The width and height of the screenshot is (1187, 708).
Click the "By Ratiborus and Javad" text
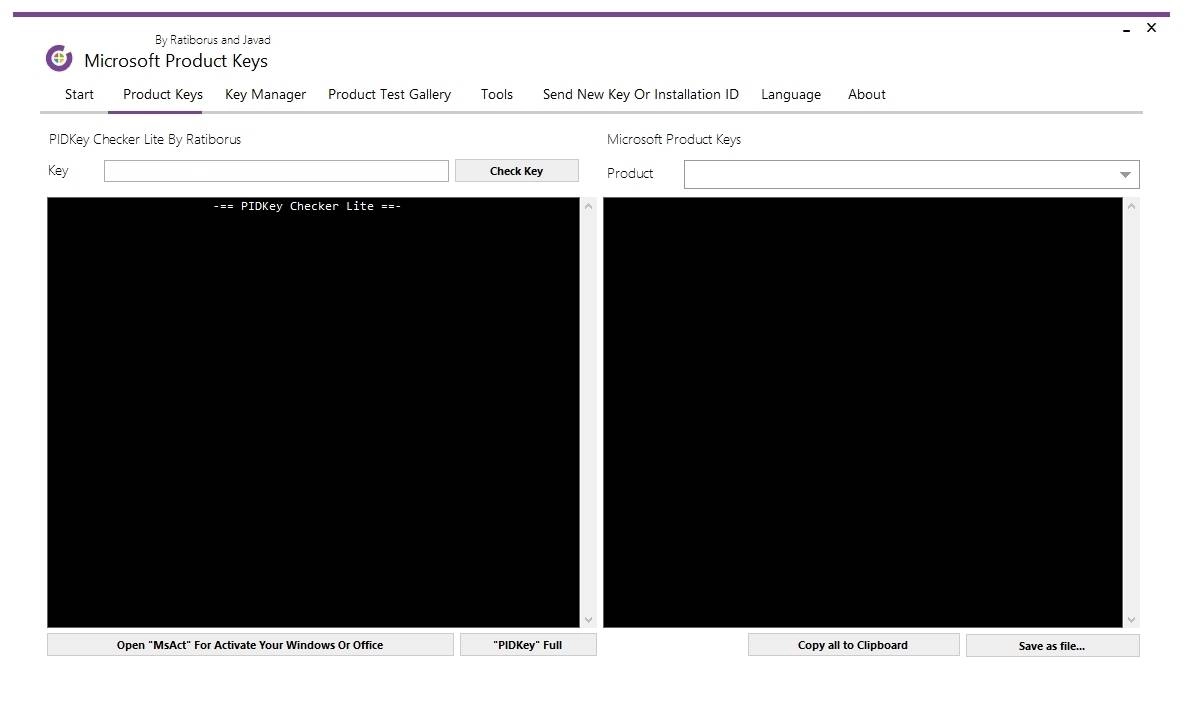coord(213,40)
